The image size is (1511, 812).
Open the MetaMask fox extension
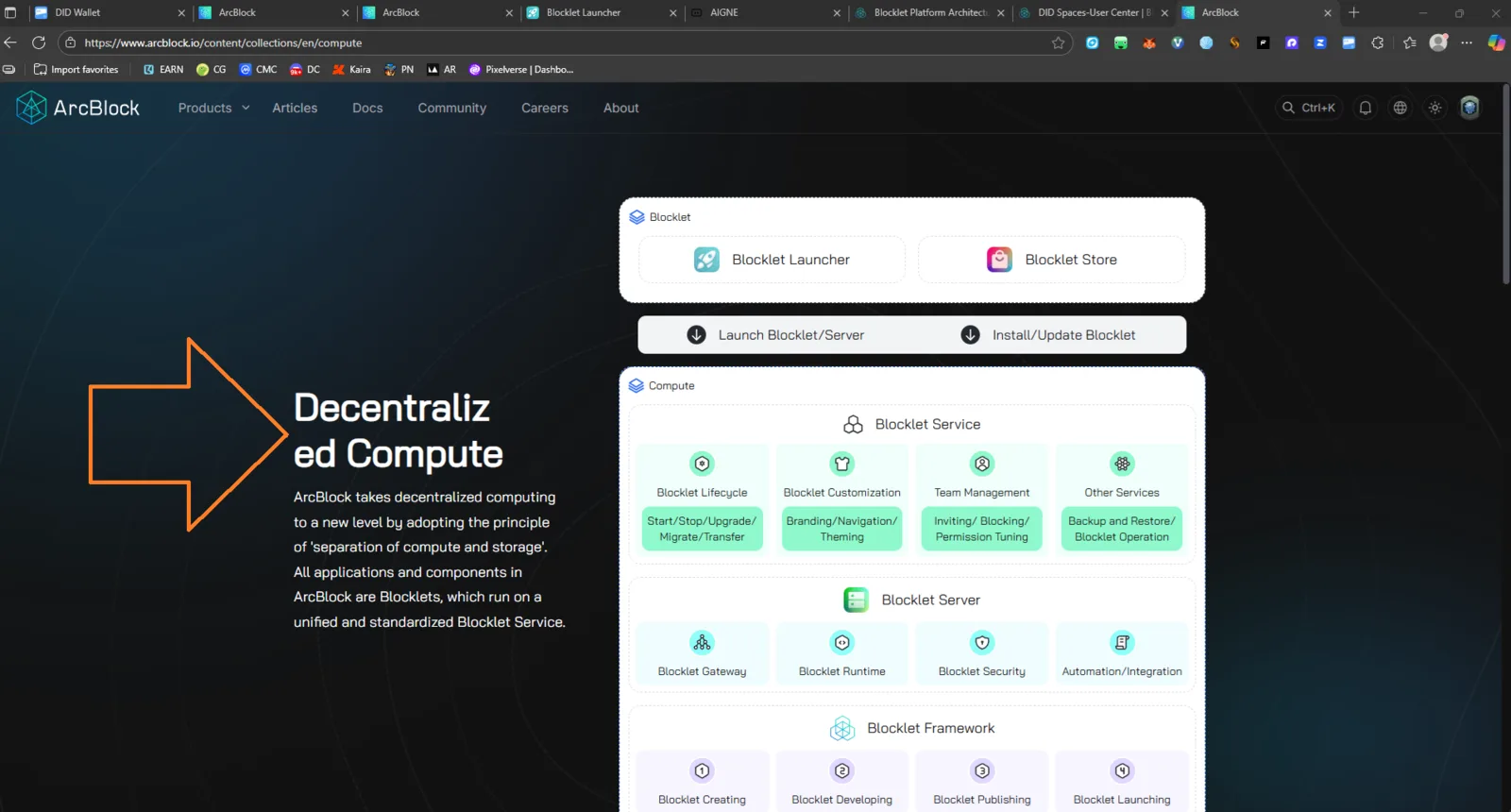tap(1149, 42)
